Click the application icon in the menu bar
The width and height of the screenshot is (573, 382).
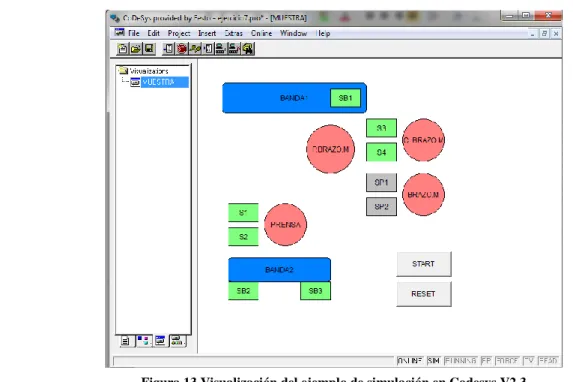(119, 33)
